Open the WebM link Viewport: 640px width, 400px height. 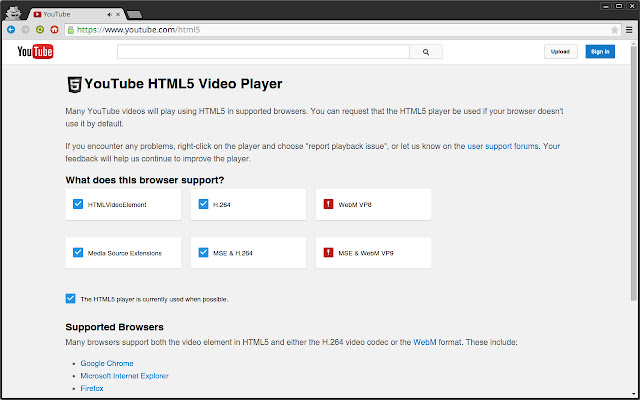425,342
